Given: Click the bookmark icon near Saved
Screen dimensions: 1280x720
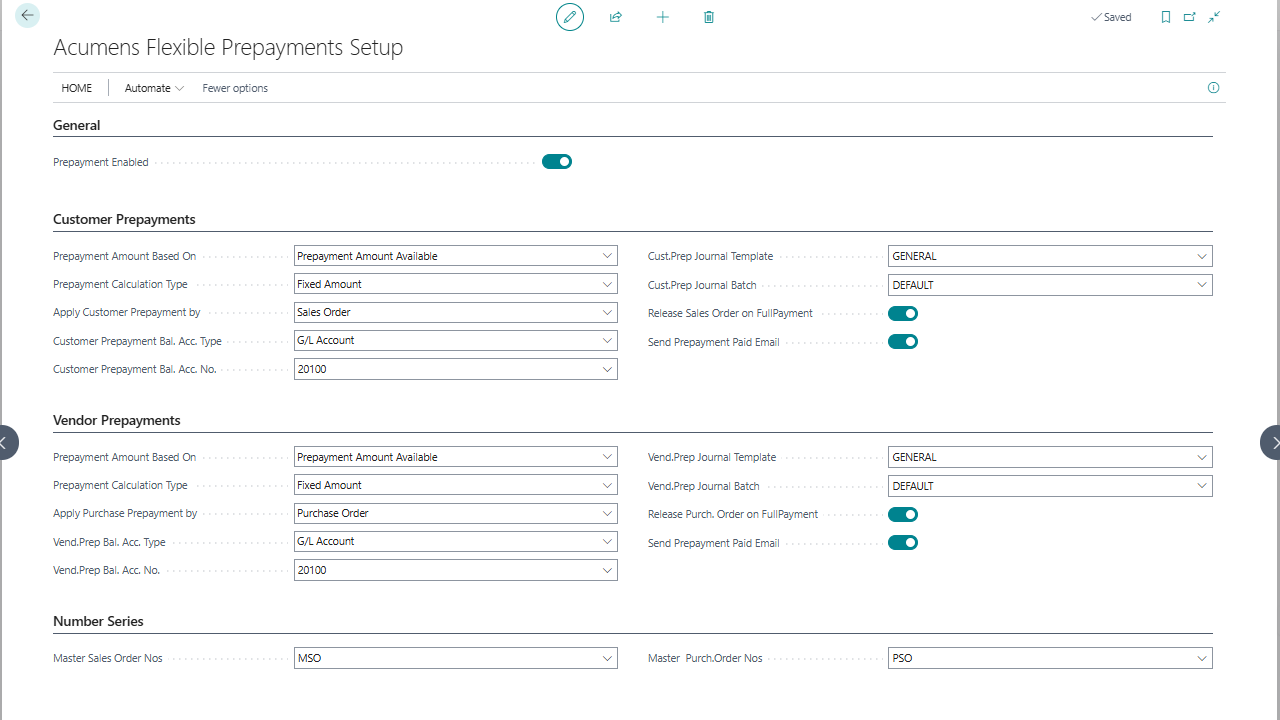Looking at the screenshot, I should coord(1164,17).
